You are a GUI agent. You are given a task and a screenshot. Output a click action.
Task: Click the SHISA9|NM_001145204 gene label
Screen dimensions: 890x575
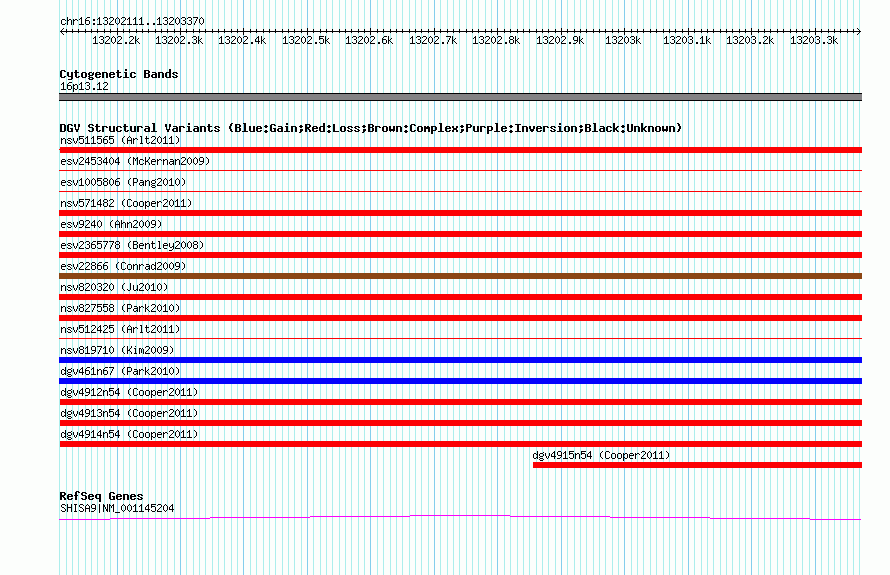click(117, 508)
